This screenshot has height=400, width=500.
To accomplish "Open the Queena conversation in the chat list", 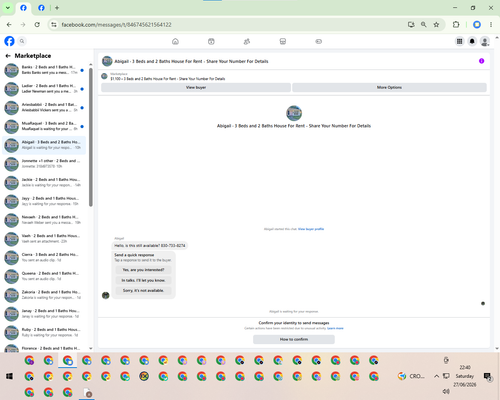I will point(44,276).
